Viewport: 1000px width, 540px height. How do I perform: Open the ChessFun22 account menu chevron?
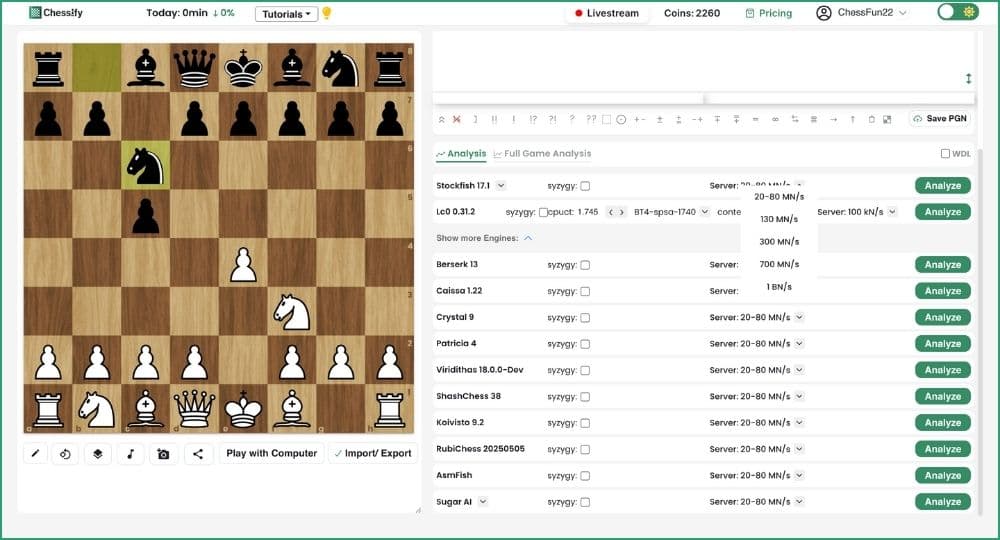pyautogui.click(x=902, y=13)
